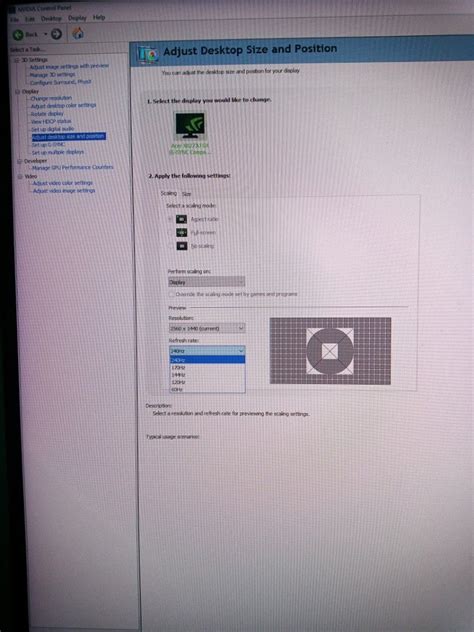The height and width of the screenshot is (632, 474).
Task: Select Adjust desktop size and position
Action: click(x=69, y=137)
